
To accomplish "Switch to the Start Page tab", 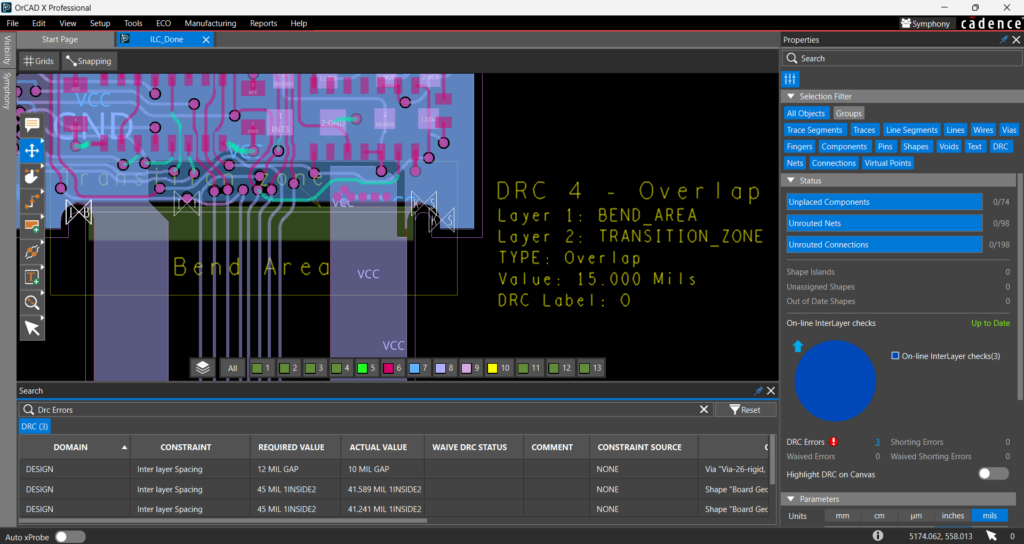I will [x=59, y=39].
